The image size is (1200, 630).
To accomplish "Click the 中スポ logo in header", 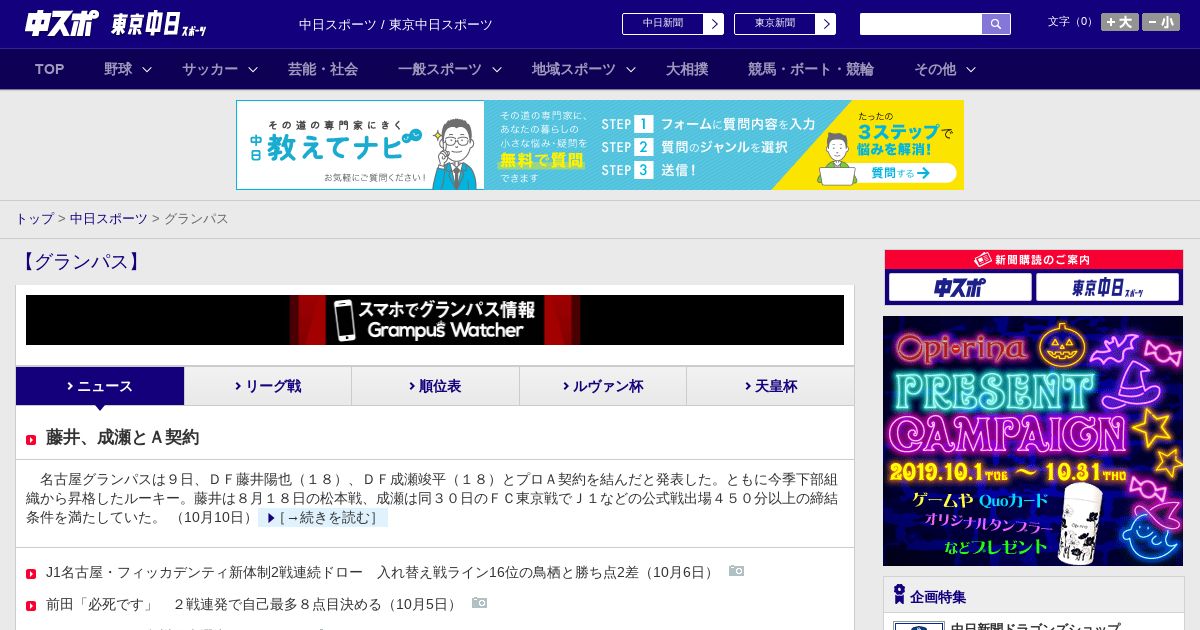I will pos(62,23).
